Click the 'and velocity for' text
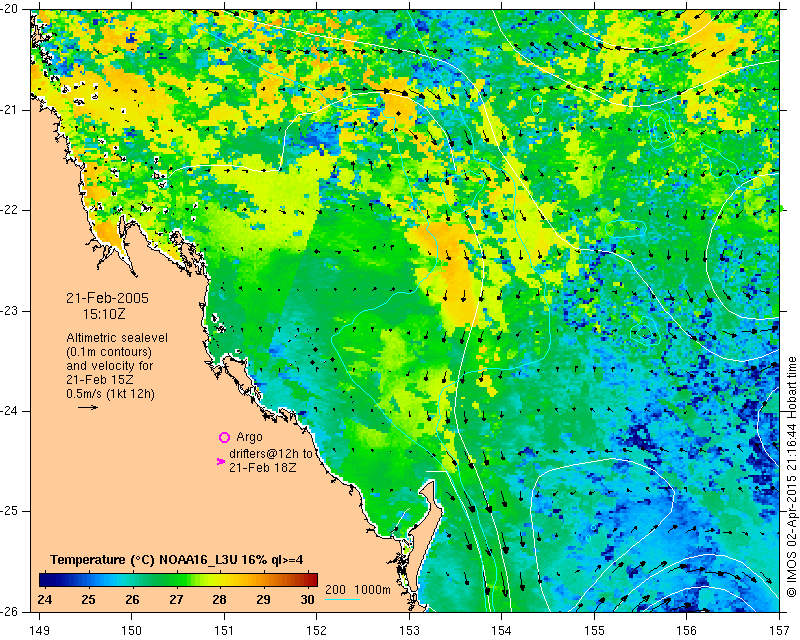 [x=110, y=366]
